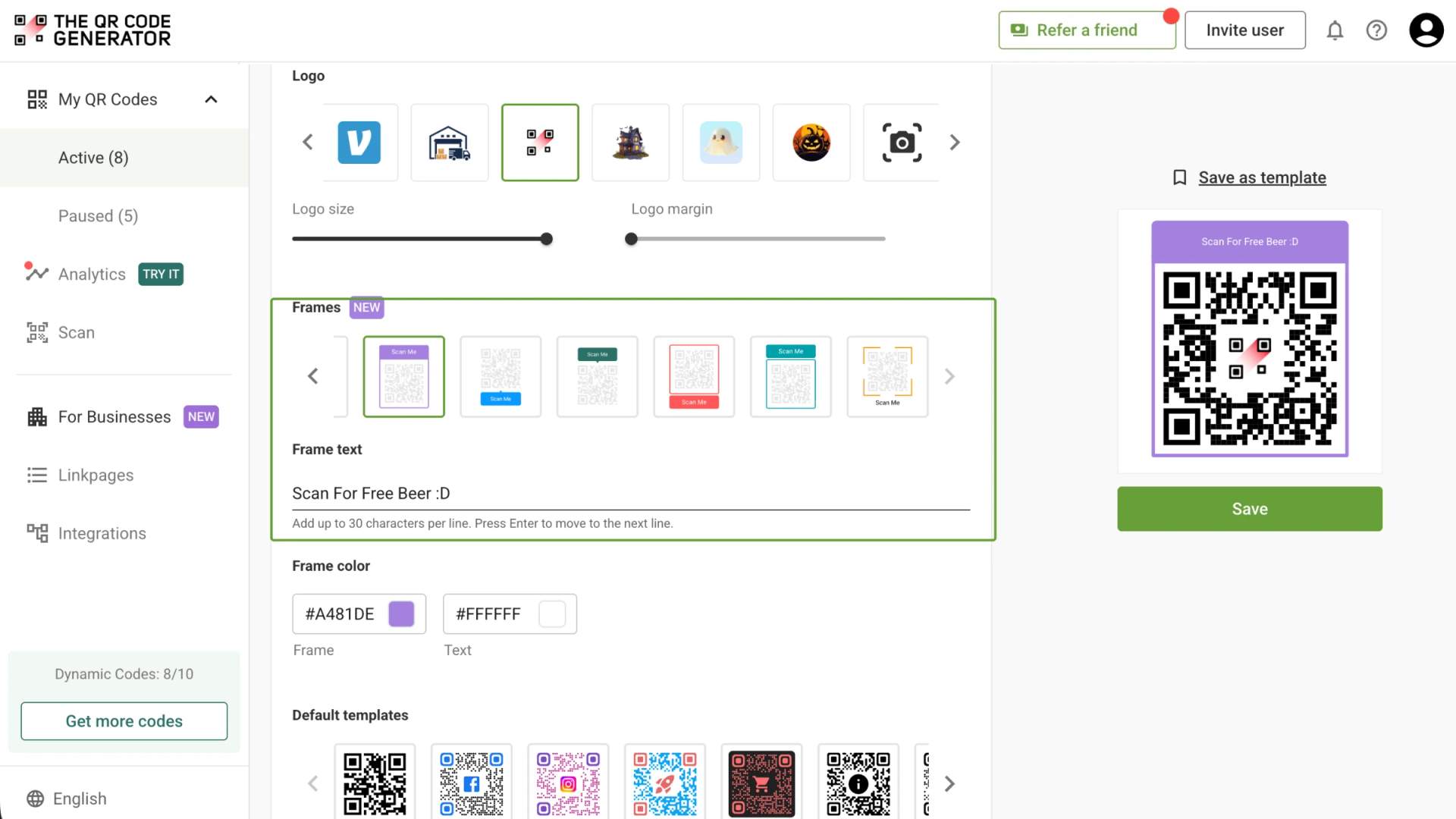Select the QR Code Generator logo
The image size is (1456, 819).
tap(540, 143)
